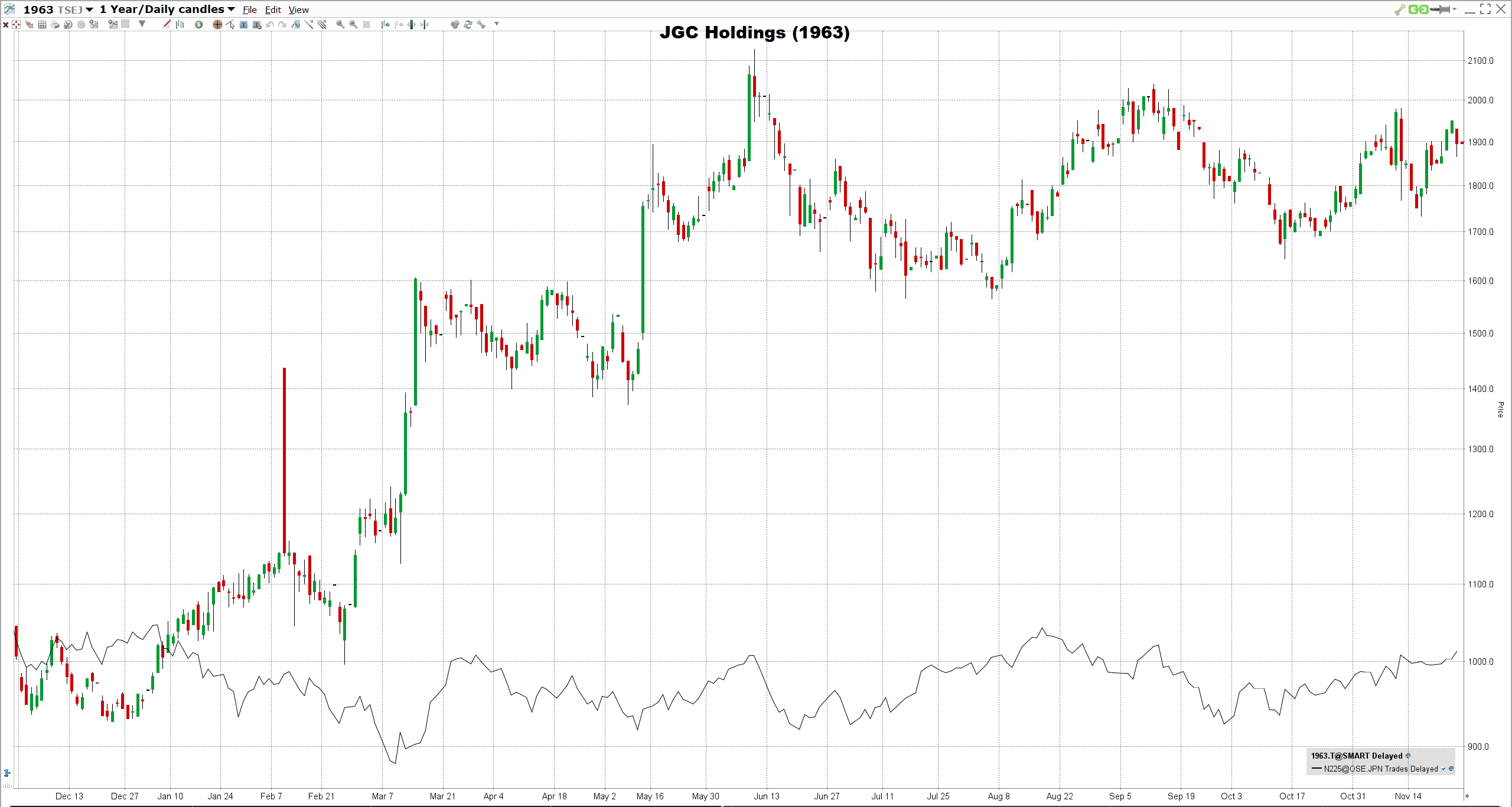Viewport: 1512px width, 807px height.
Task: Select the bar chart type icon
Action: click(x=180, y=24)
